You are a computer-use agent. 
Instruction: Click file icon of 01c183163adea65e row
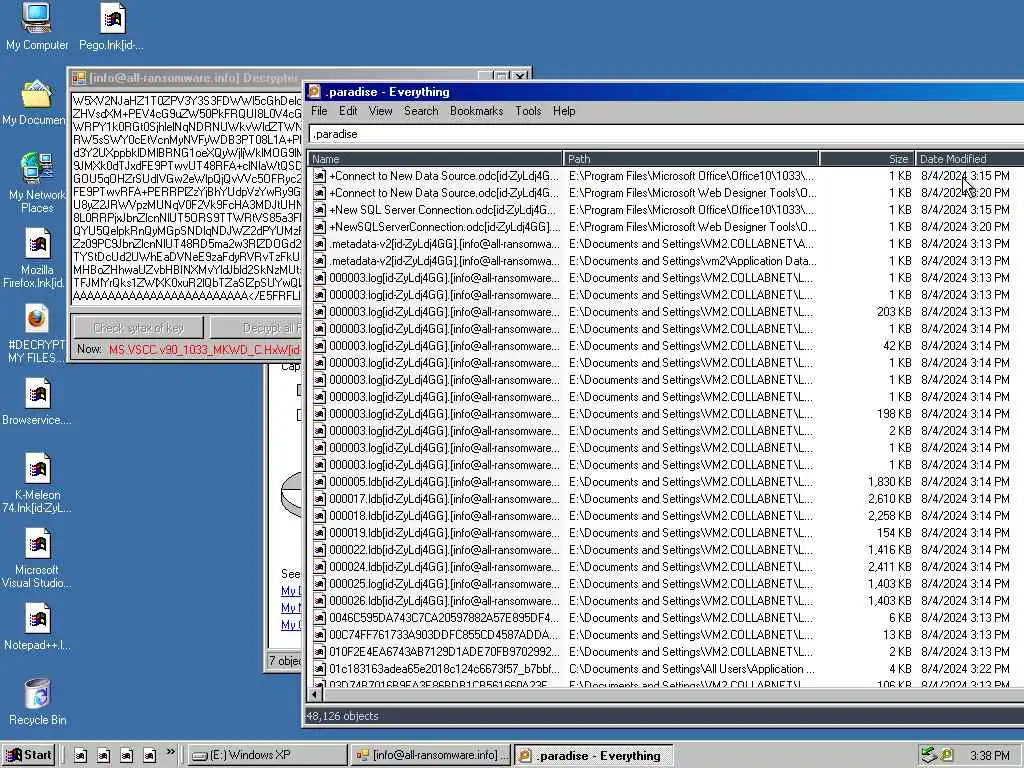coord(319,669)
